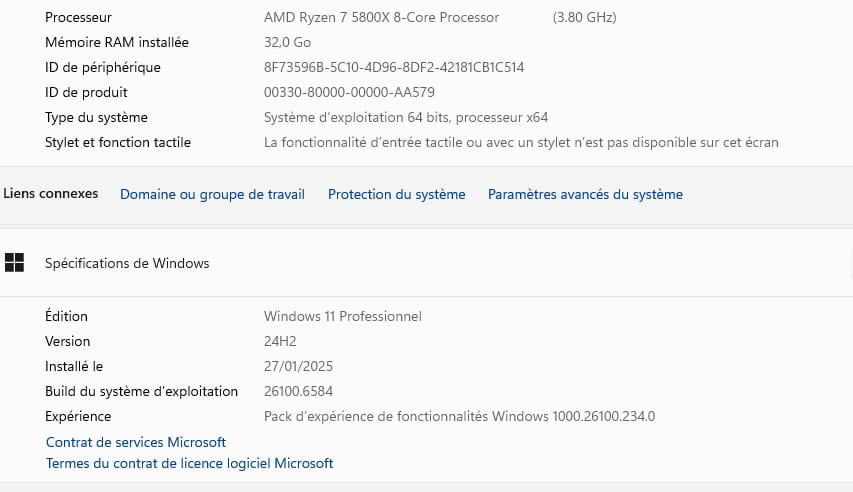
Task: Open Termes du contrat de licence logiciel Microsoft
Action: coord(189,463)
